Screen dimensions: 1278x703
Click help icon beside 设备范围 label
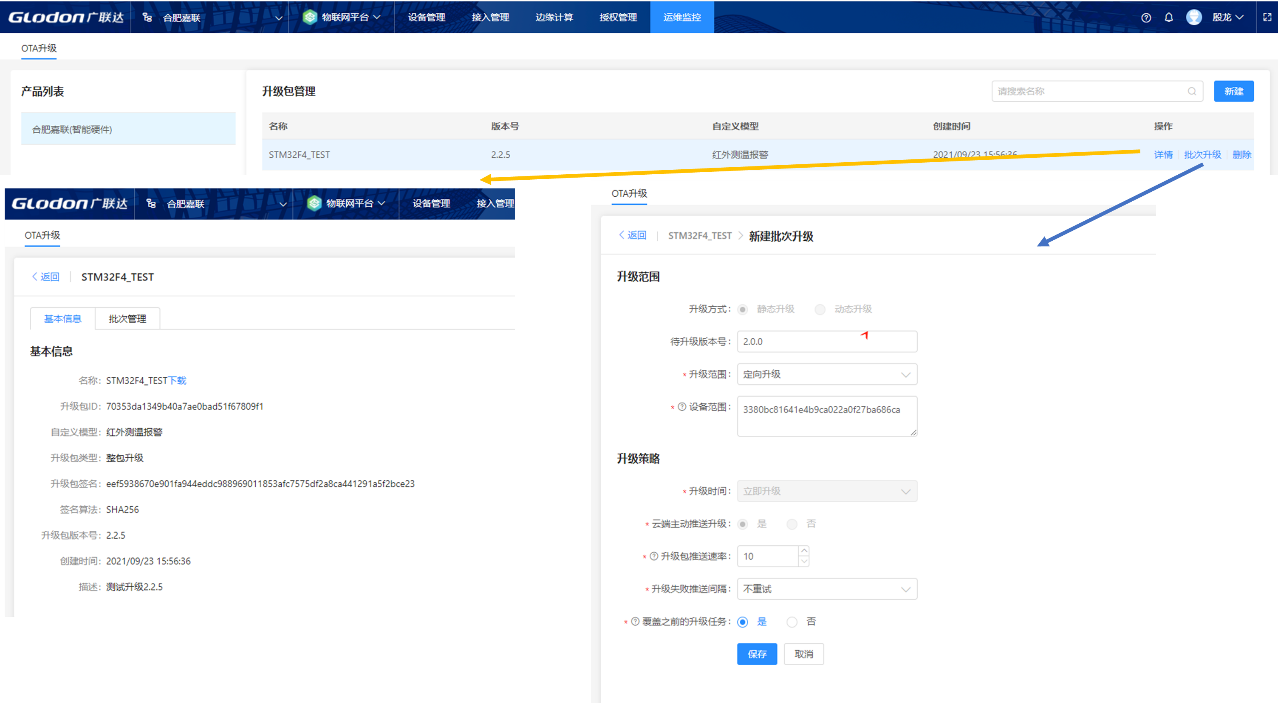coord(682,407)
